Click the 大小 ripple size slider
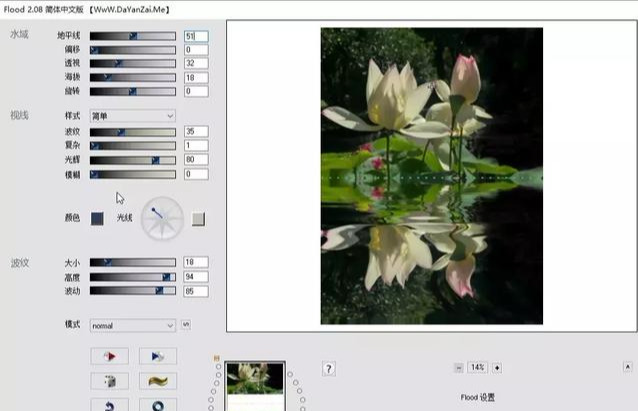The width and height of the screenshot is (638, 411). click(x=133, y=262)
